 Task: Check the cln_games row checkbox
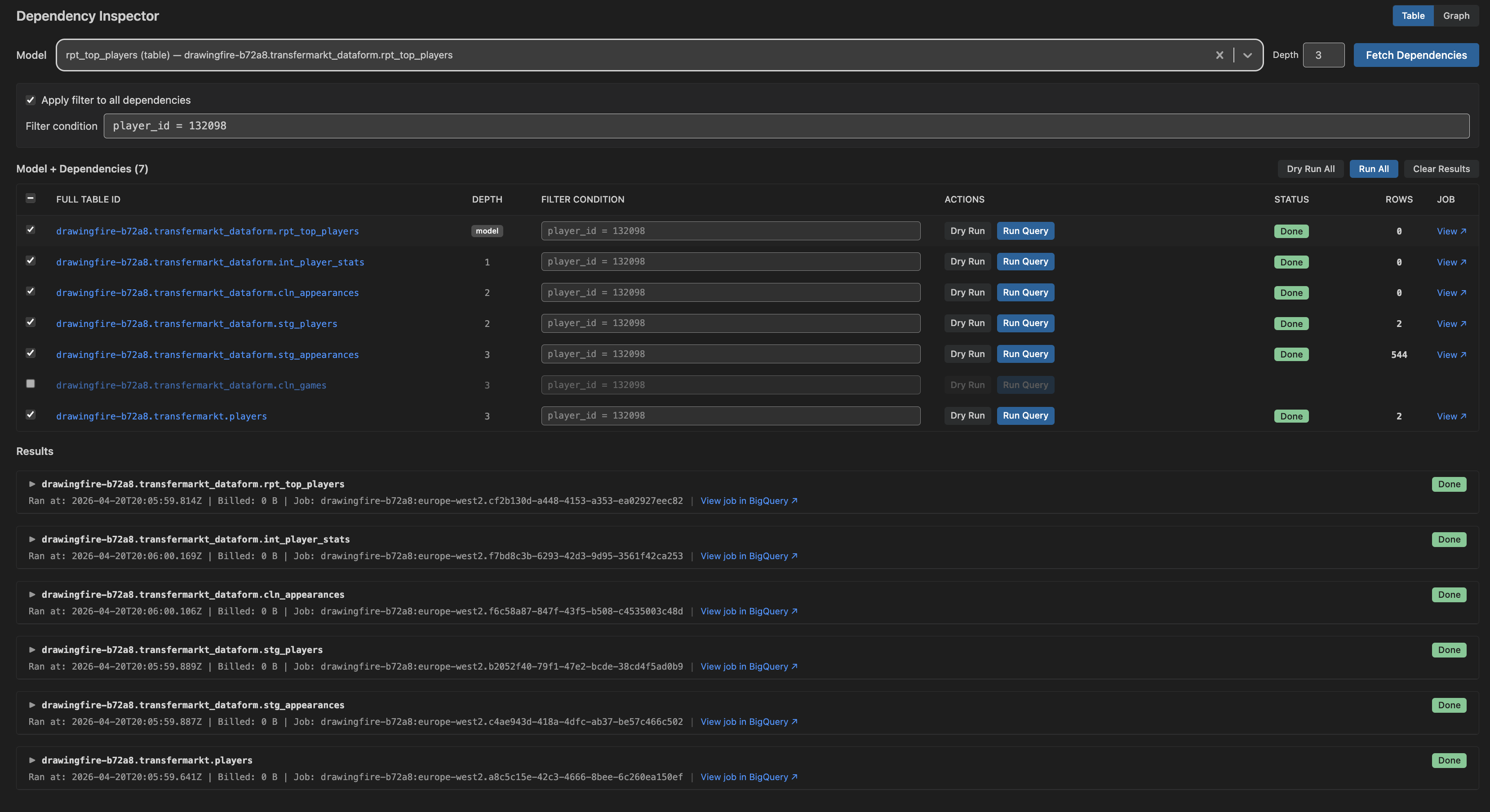pyautogui.click(x=31, y=384)
